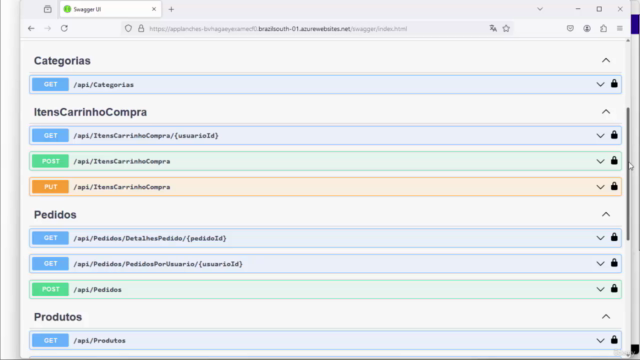Select the Swagger UI browser tab
Image resolution: width=640 pixels, height=360 pixels.
tap(110, 9)
